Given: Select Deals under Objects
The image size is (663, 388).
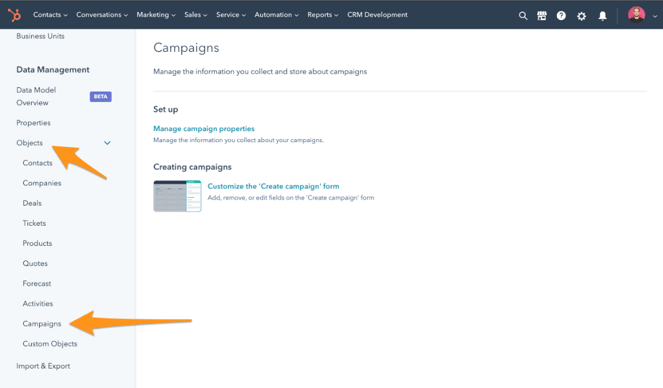Looking at the screenshot, I should tap(32, 203).
